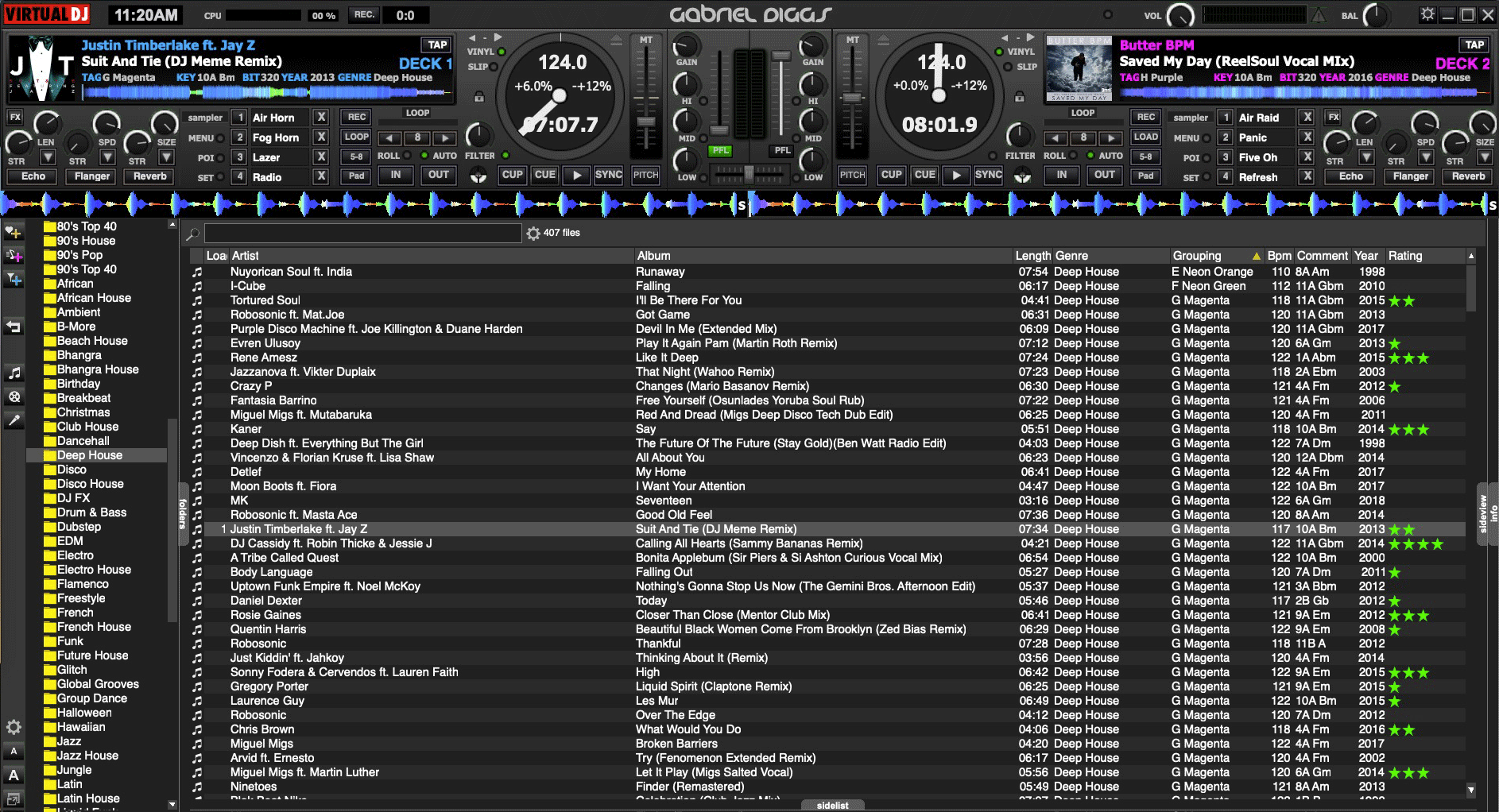Show music files with the note icon
This screenshot has width=1499, height=812.
14,373
